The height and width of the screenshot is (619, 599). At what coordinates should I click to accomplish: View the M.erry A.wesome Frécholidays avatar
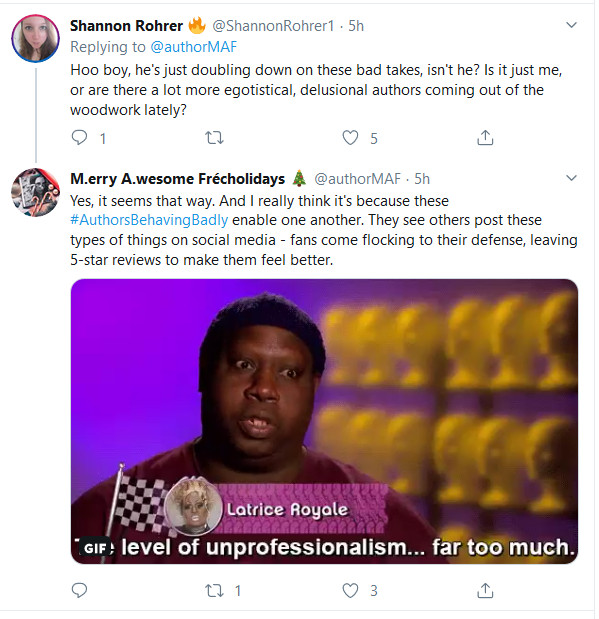click(x=36, y=192)
